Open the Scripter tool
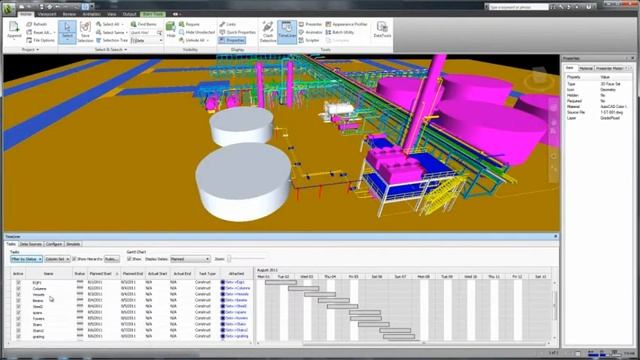This screenshot has width=640, height=360. tap(309, 40)
